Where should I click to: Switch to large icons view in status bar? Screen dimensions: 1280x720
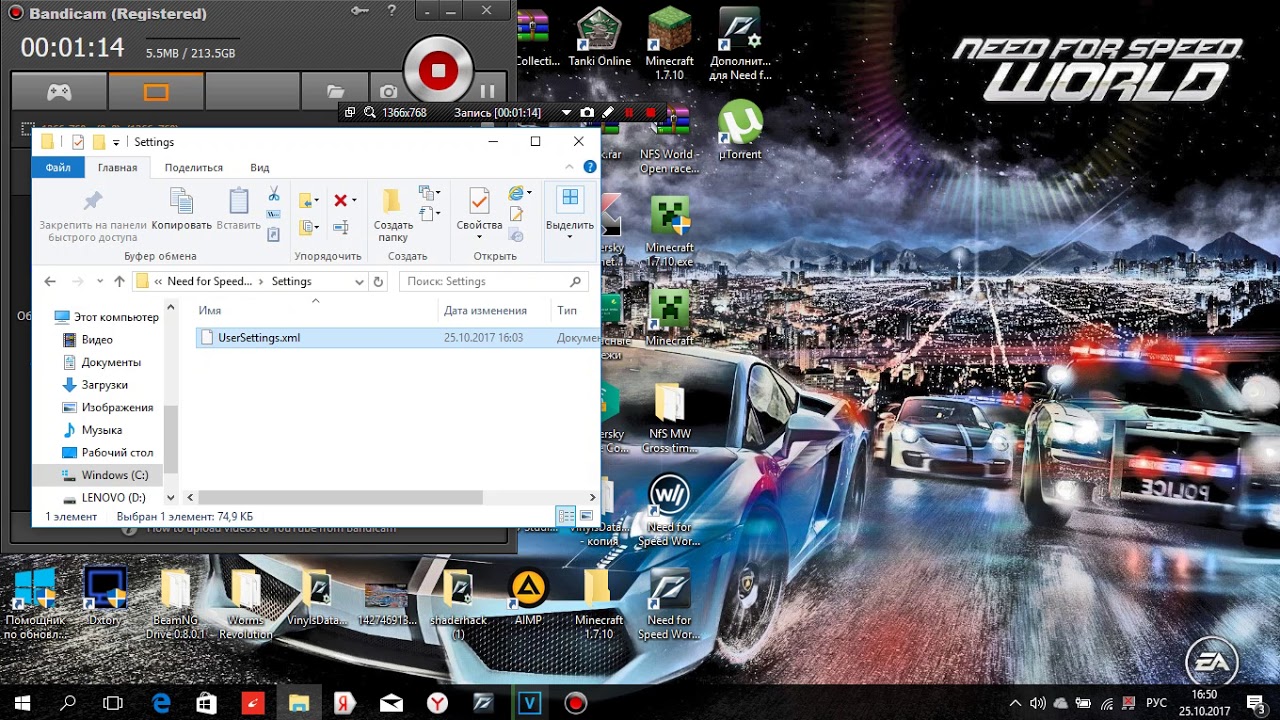[x=587, y=516]
